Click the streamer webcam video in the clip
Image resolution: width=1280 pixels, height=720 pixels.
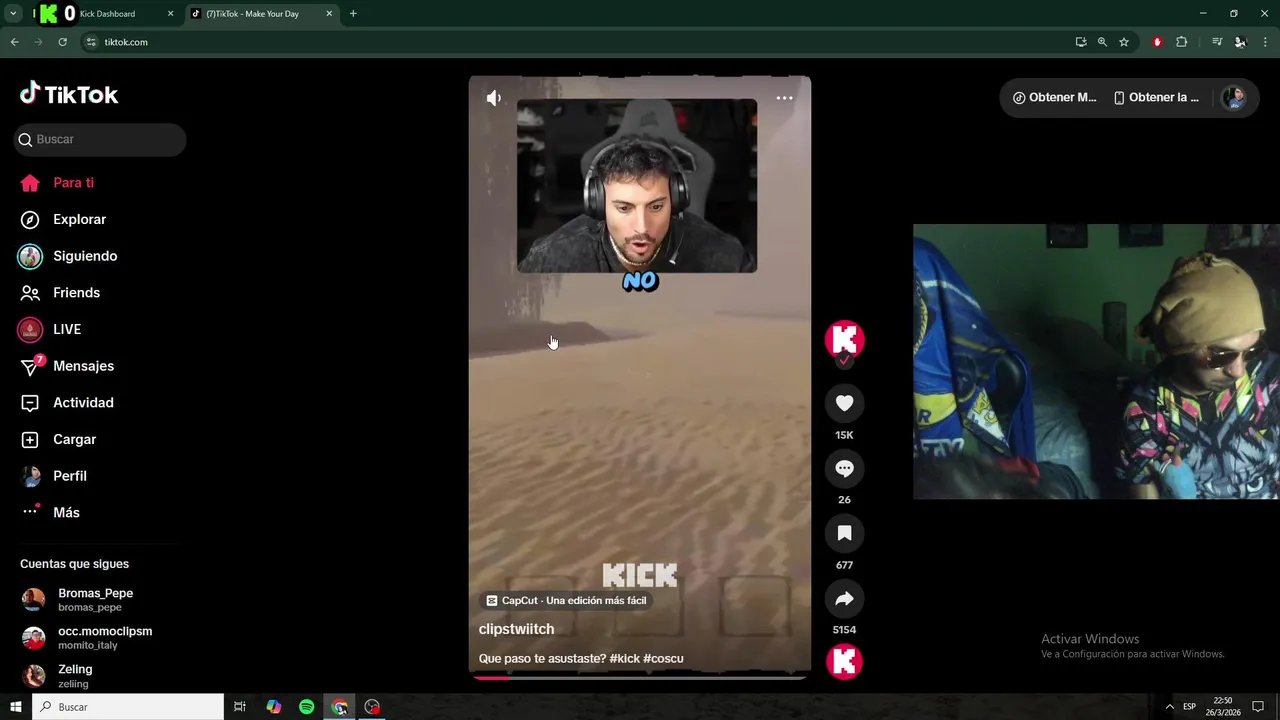coord(637,185)
